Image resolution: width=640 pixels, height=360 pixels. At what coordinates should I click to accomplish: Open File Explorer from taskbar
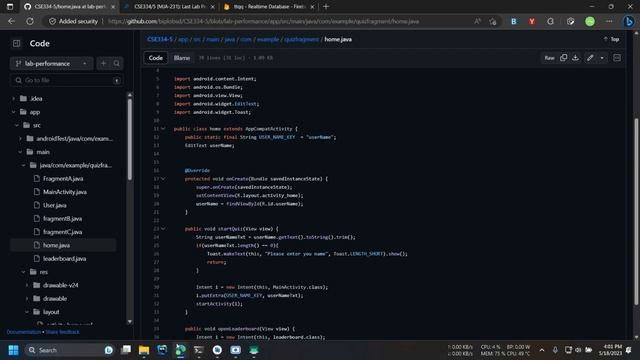(x=144, y=350)
